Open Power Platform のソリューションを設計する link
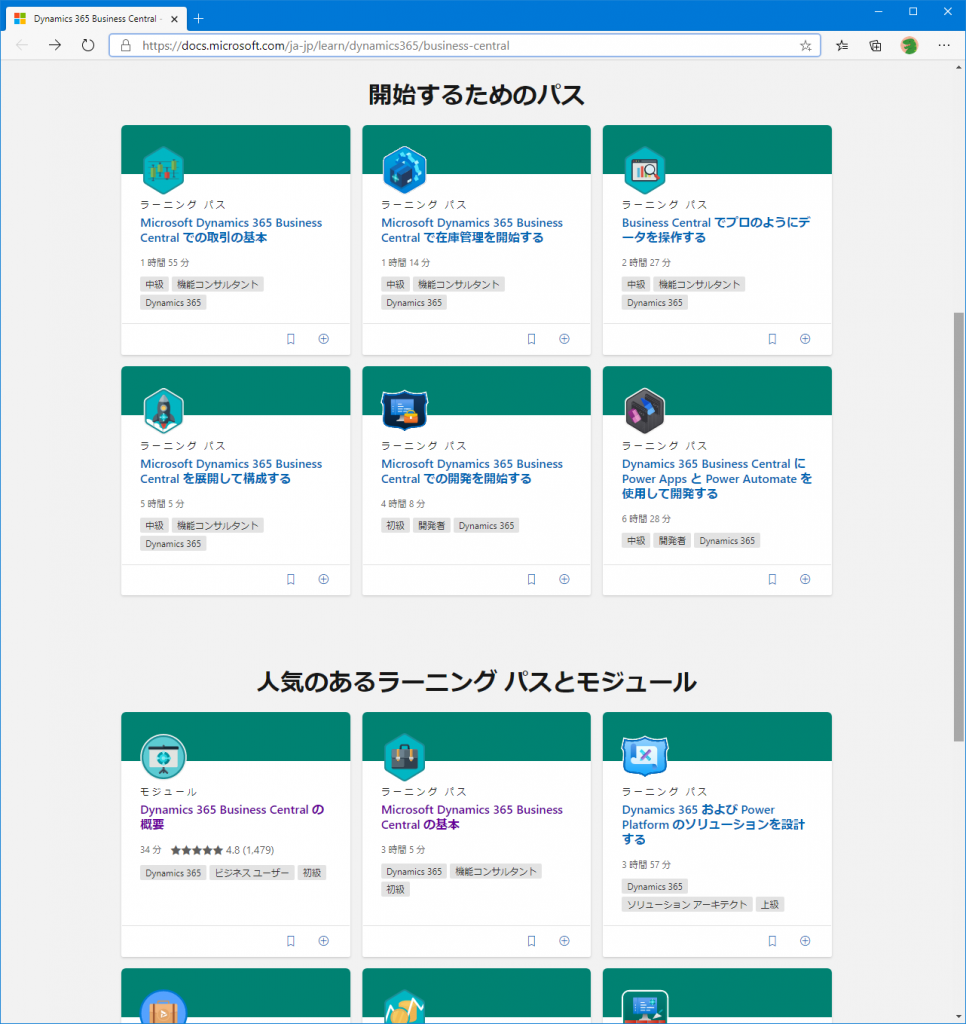The height and width of the screenshot is (1024, 966). [713, 824]
